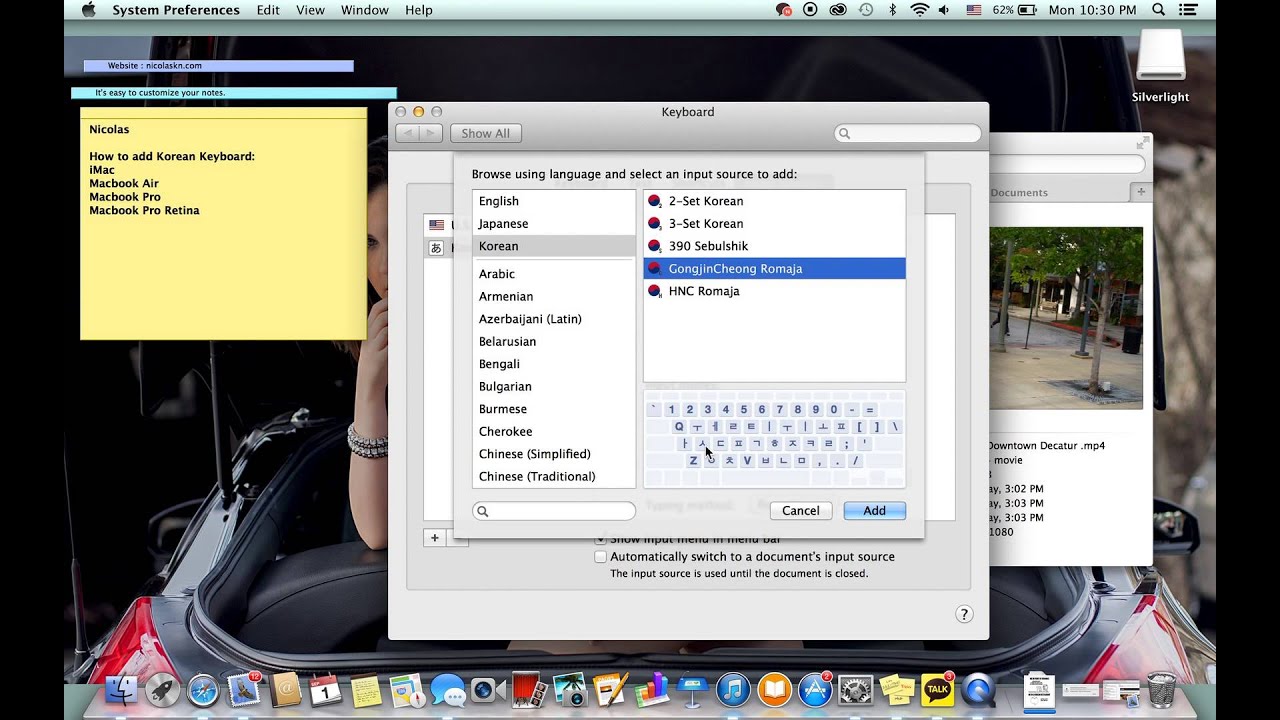Screen dimensions: 1280x720
Task: Select Bulgarian in the language list
Action: 554,386
